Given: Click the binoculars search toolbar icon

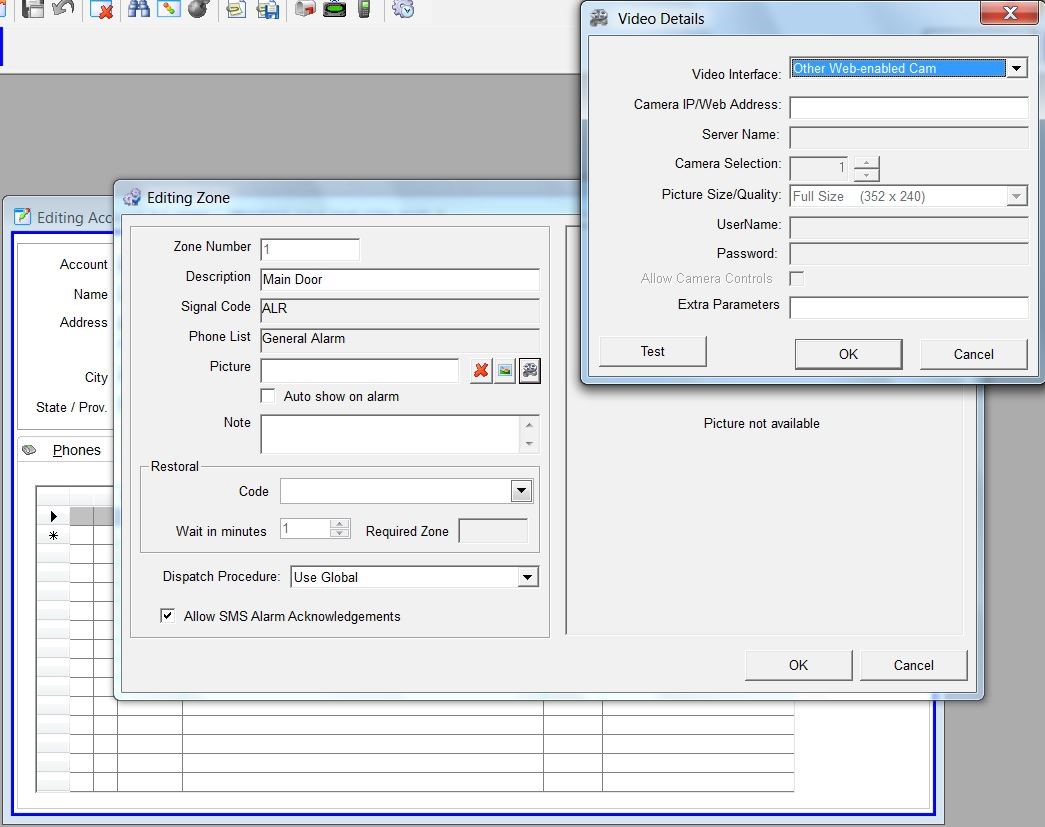Looking at the screenshot, I should (139, 8).
